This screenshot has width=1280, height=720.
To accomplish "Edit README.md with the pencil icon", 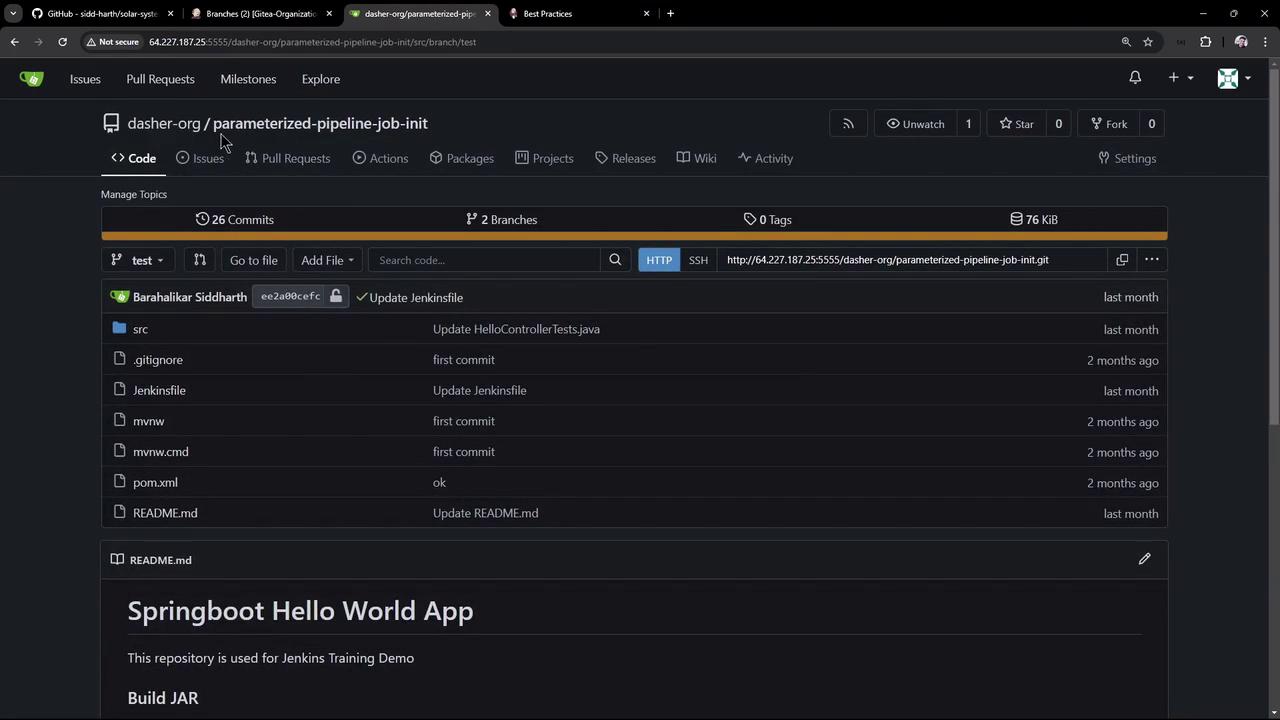I will 1144,559.
